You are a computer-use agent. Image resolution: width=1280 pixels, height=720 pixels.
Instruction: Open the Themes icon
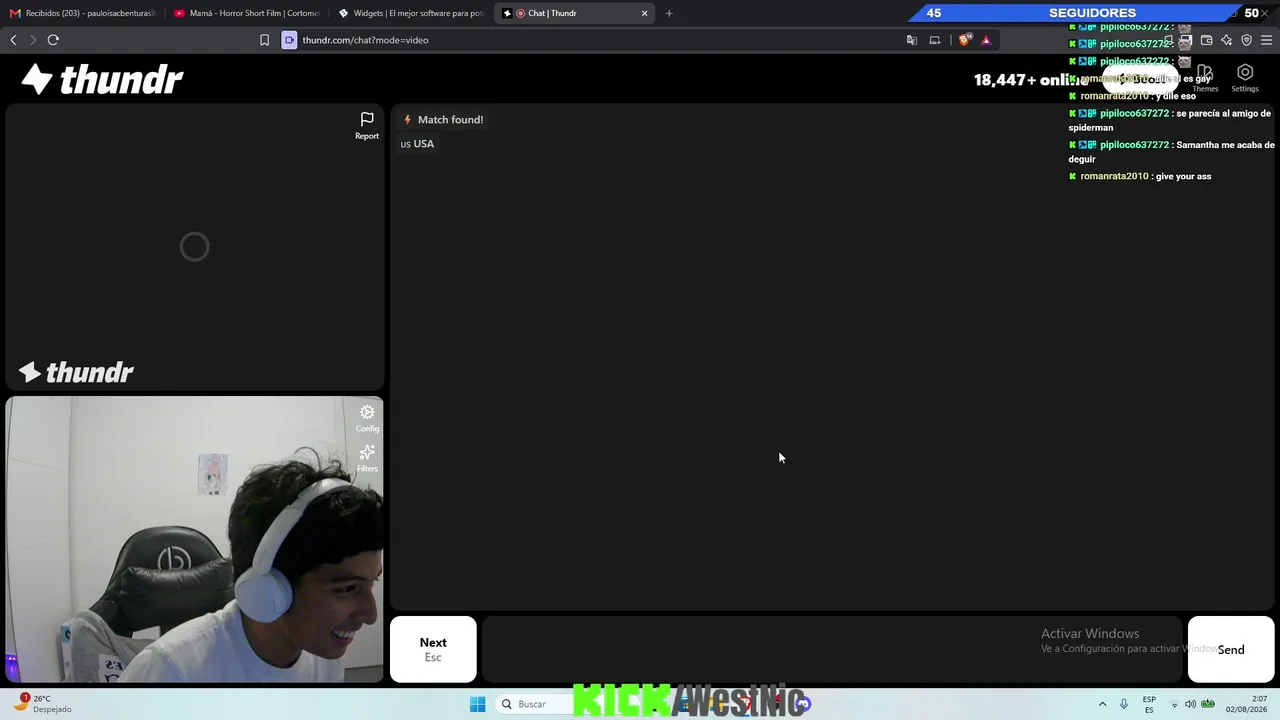[1205, 73]
